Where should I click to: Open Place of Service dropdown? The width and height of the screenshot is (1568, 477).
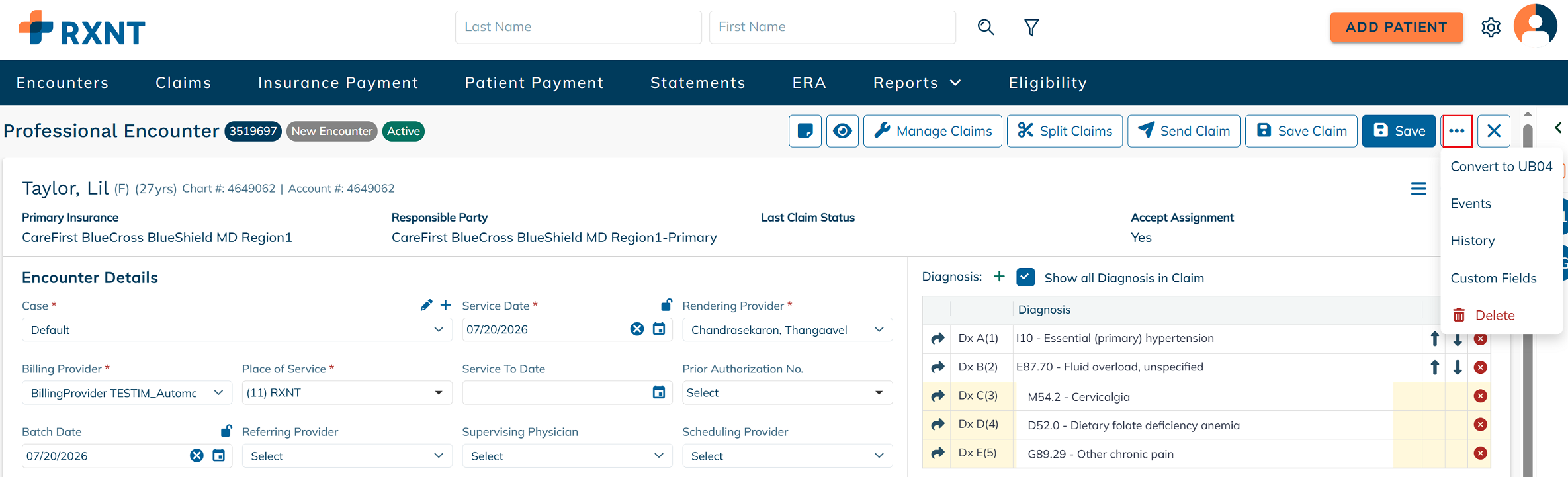[347, 393]
